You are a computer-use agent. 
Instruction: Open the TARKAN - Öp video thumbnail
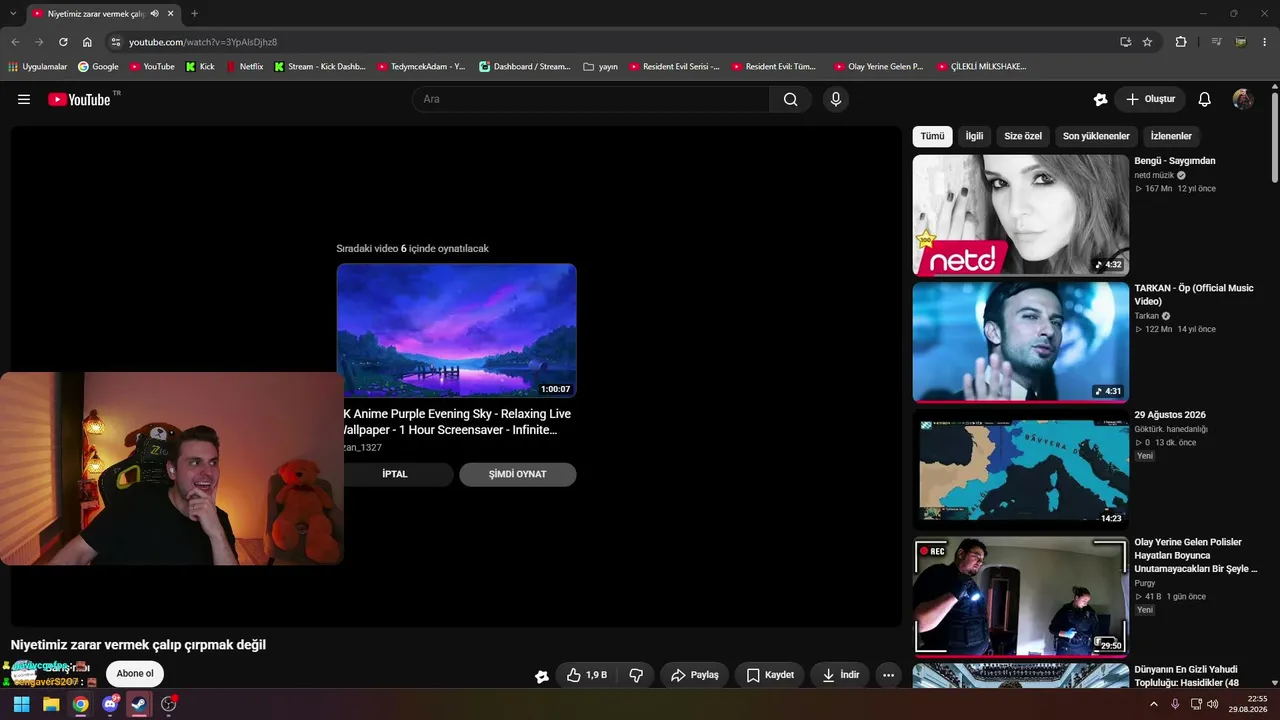pos(1021,342)
